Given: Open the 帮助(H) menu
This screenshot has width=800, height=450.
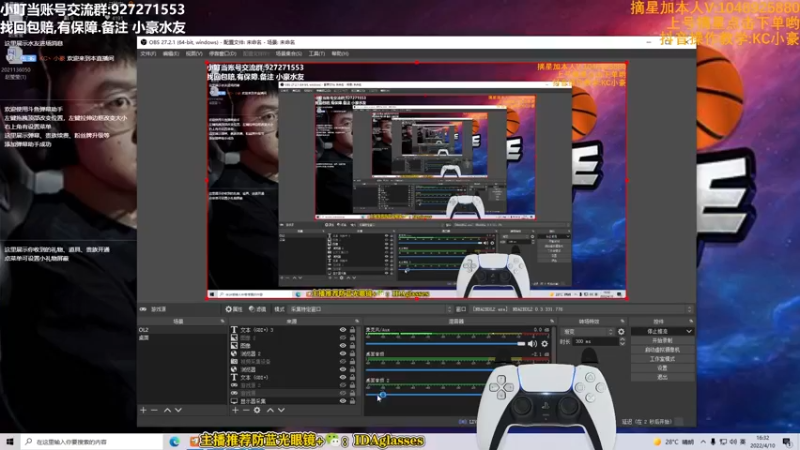Looking at the screenshot, I should coord(340,54).
